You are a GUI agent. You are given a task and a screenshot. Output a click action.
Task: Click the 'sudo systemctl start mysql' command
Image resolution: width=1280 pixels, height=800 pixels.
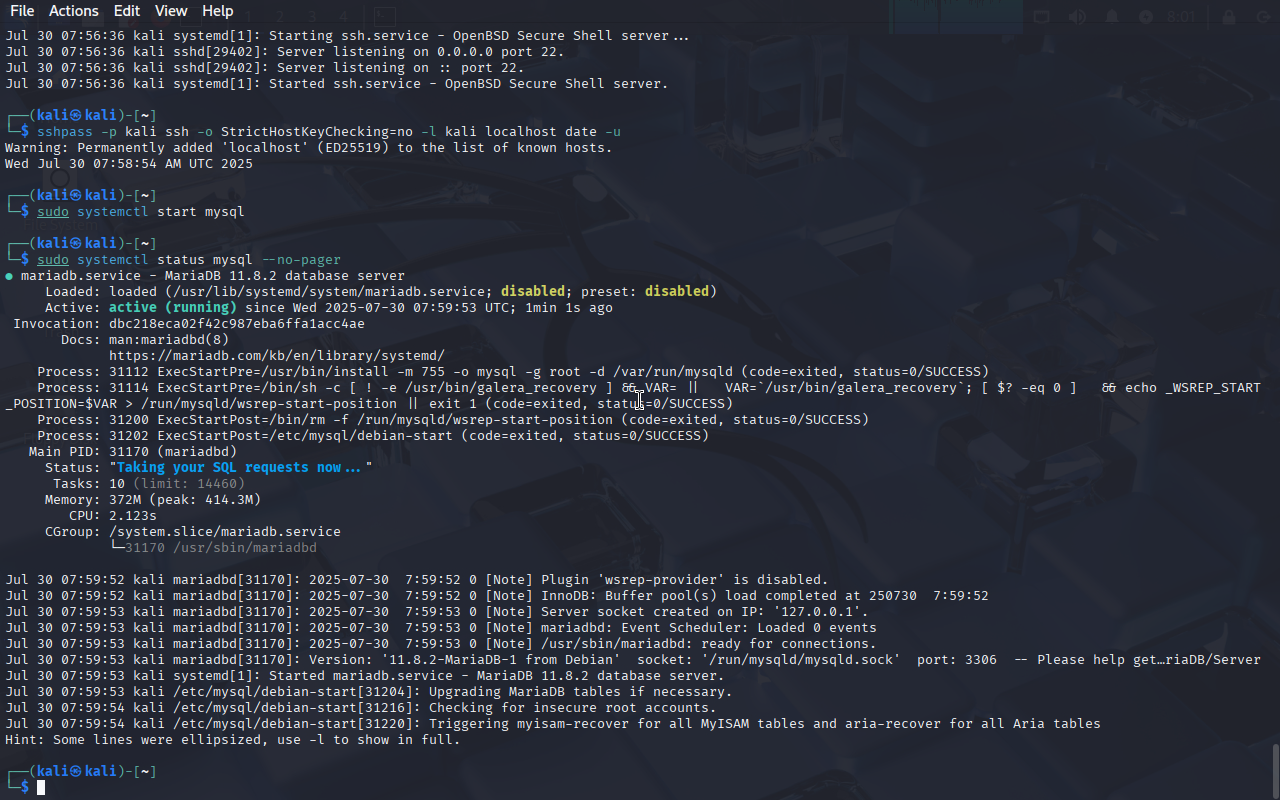point(141,212)
